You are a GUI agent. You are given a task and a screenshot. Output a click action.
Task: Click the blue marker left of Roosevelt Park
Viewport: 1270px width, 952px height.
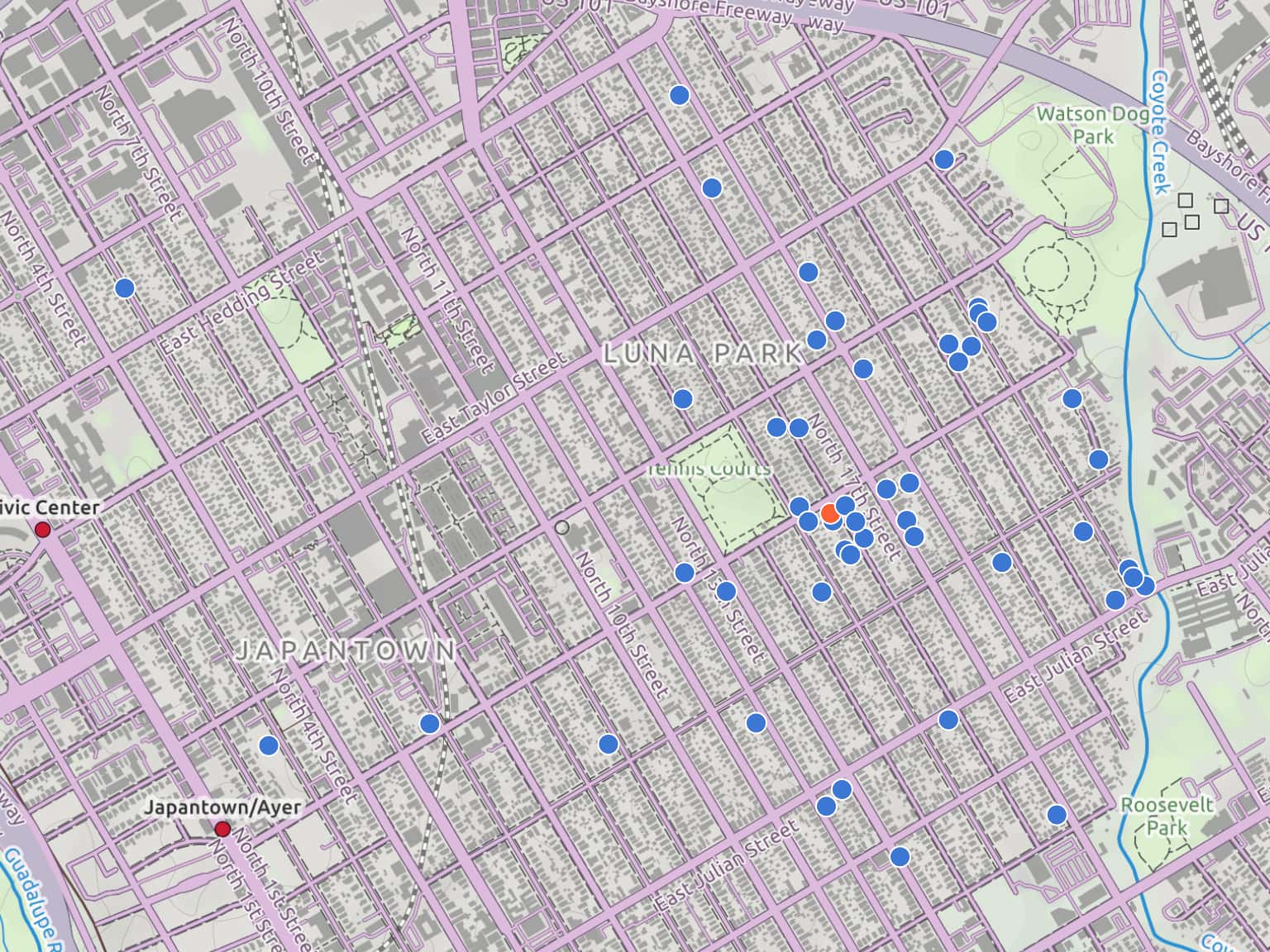pyautogui.click(x=1057, y=815)
